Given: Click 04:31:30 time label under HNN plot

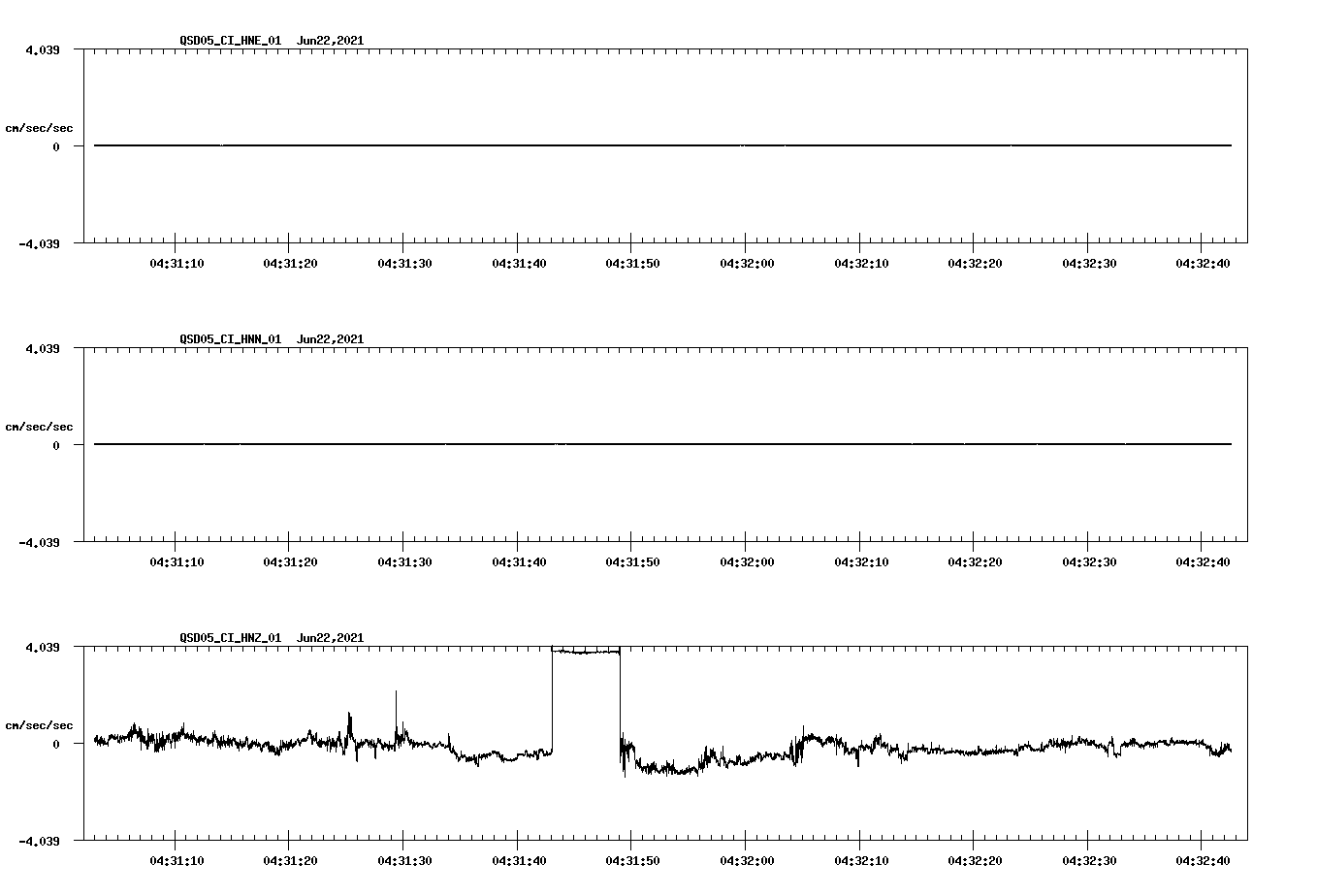Looking at the screenshot, I should (404, 561).
